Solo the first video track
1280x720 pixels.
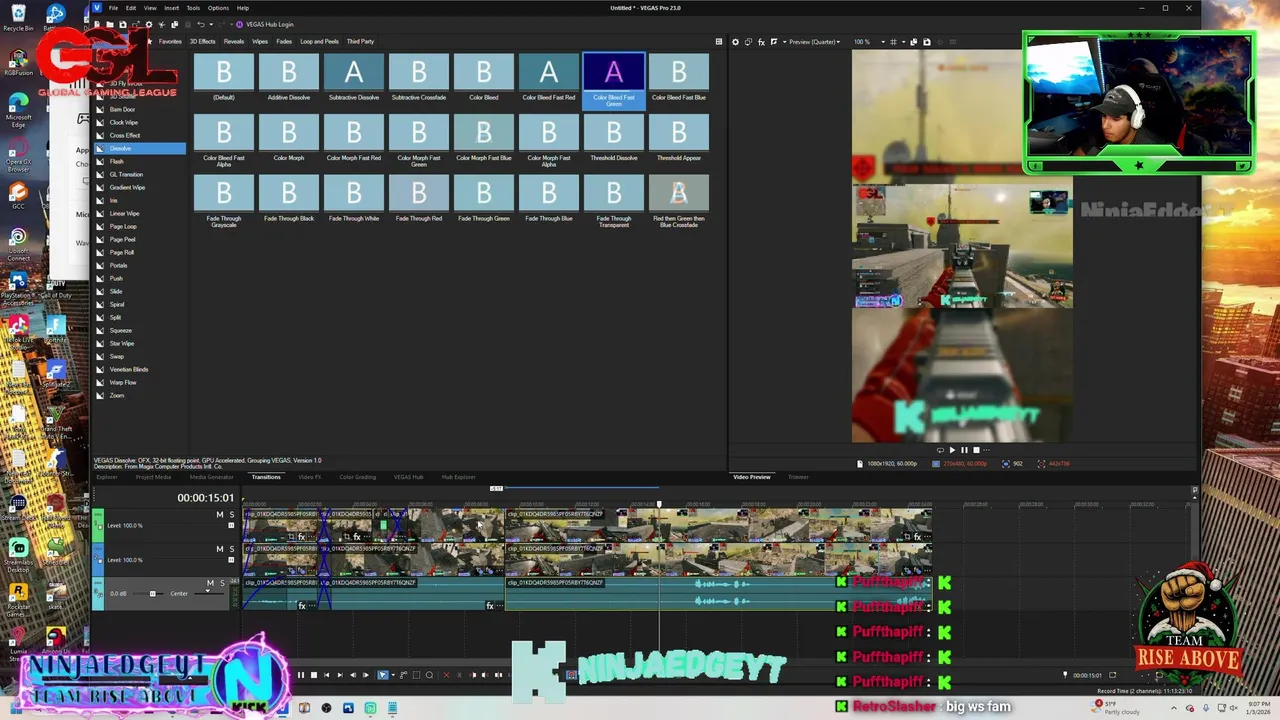coord(232,514)
